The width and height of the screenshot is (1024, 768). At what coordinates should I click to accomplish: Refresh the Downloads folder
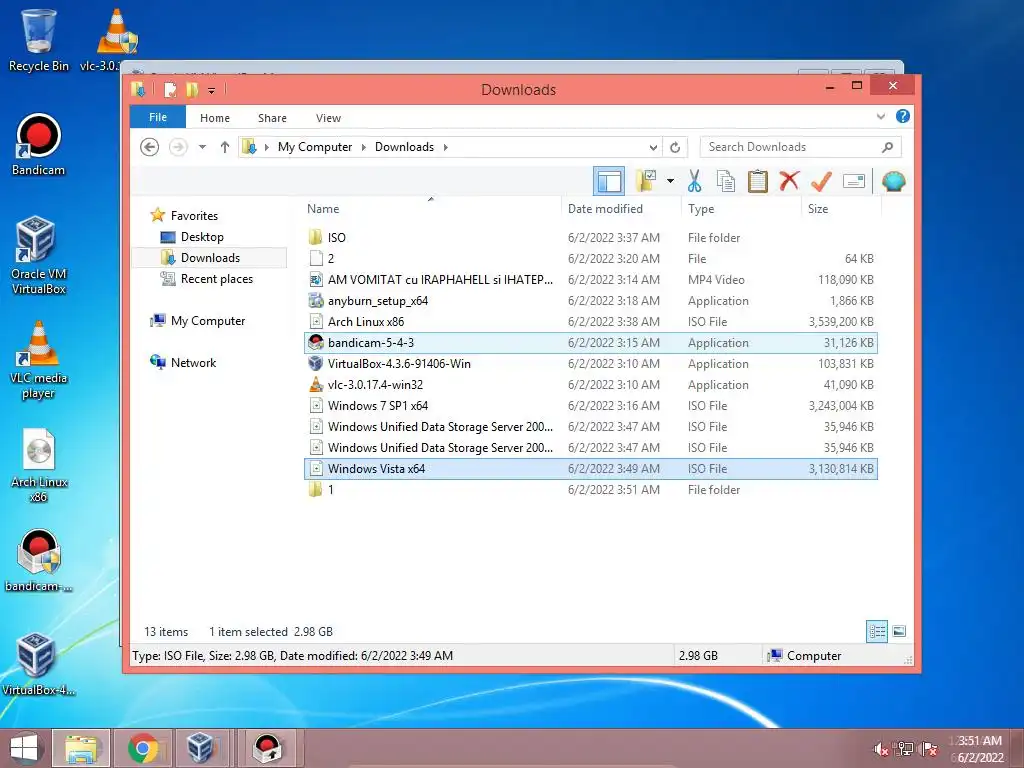click(675, 147)
